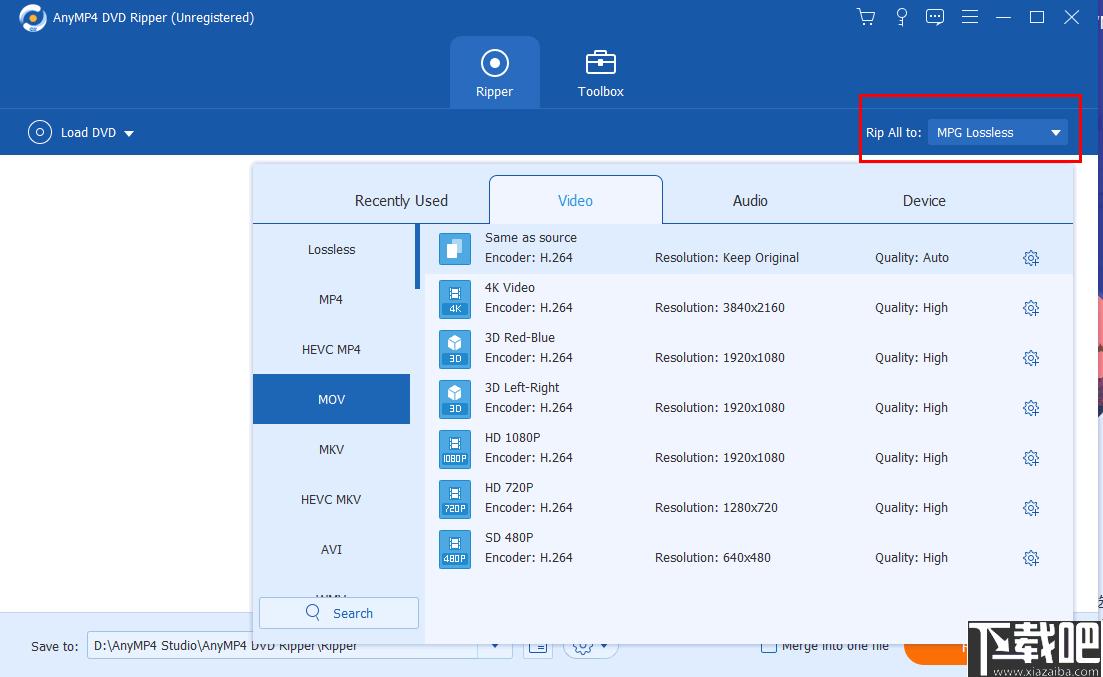Expand the Save to path dropdown
Viewport: 1103px width, 677px height.
pyautogui.click(x=495, y=646)
